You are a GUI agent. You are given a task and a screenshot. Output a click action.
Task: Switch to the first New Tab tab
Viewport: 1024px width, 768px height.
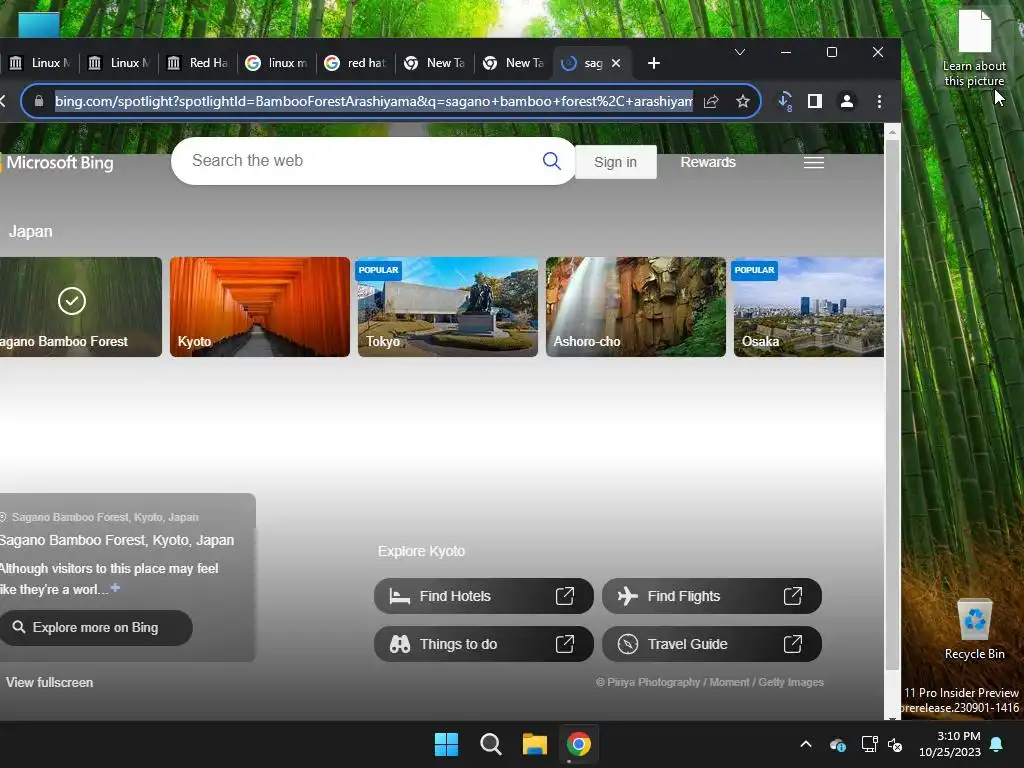pyautogui.click(x=436, y=63)
